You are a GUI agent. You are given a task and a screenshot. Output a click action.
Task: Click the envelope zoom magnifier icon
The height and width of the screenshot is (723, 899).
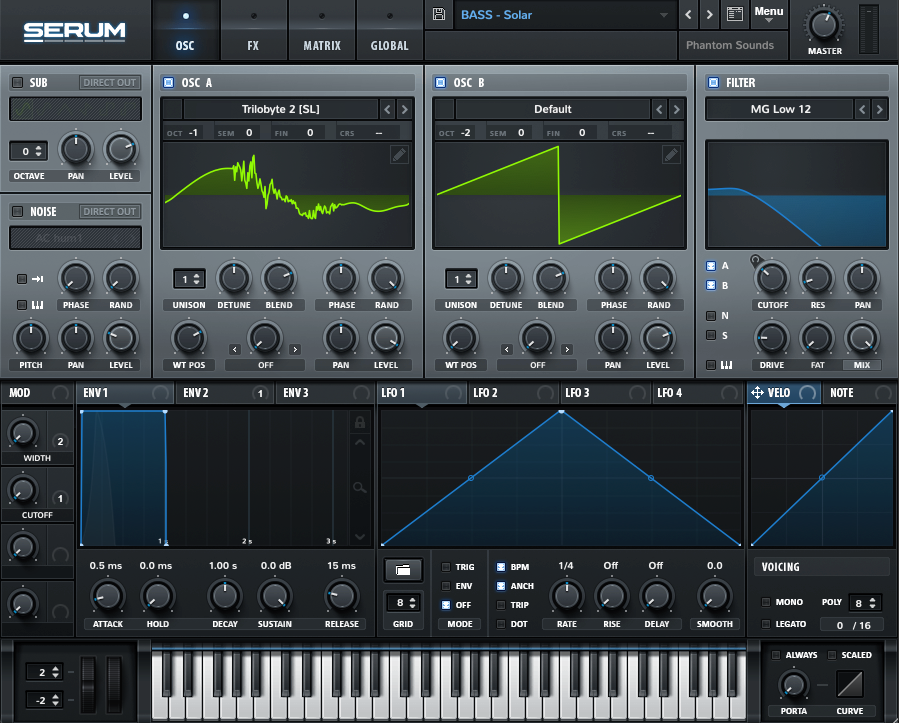(361, 487)
